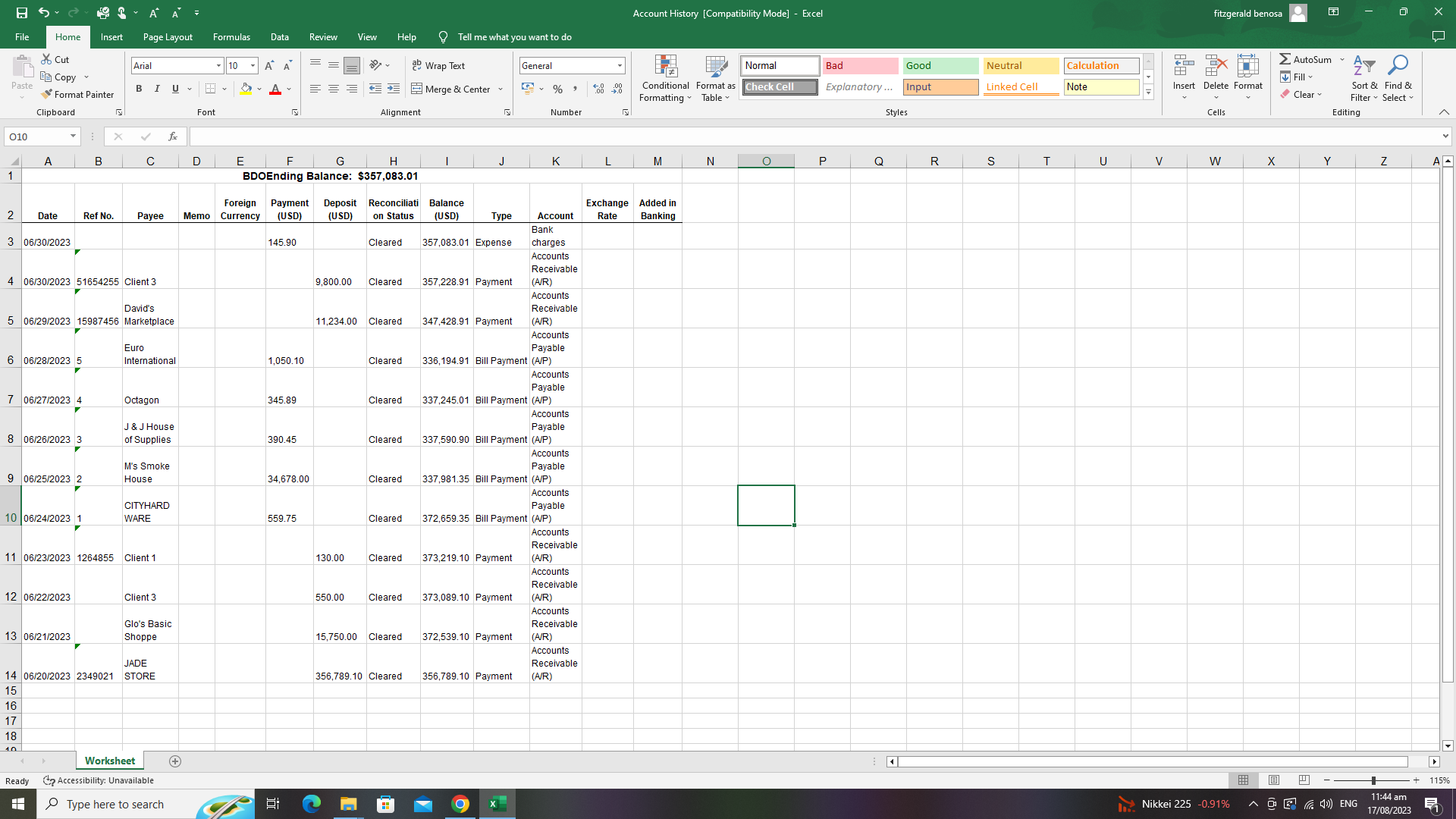Click the Cut scissors icon
The image size is (1456, 819).
click(46, 59)
